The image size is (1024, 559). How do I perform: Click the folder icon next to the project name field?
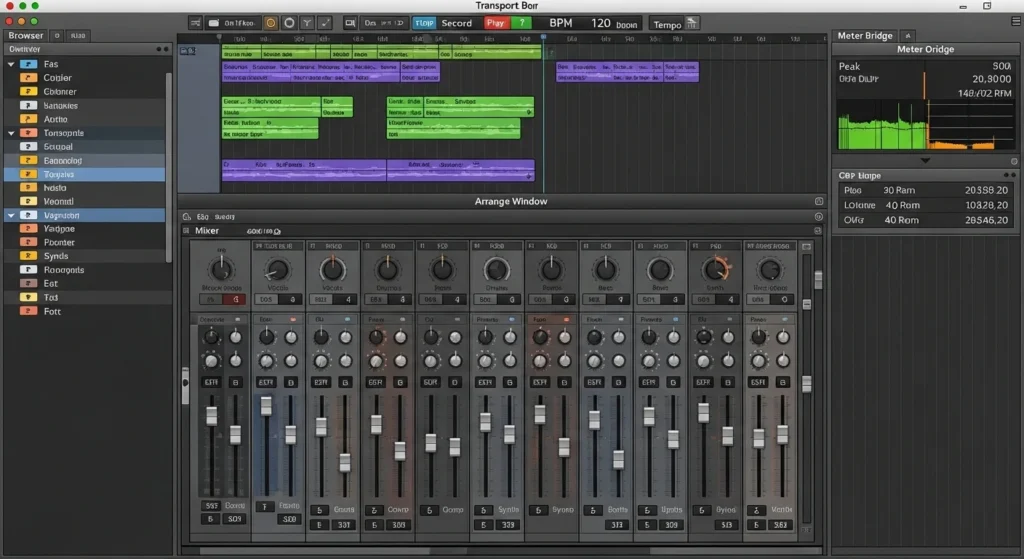pyautogui.click(x=214, y=23)
